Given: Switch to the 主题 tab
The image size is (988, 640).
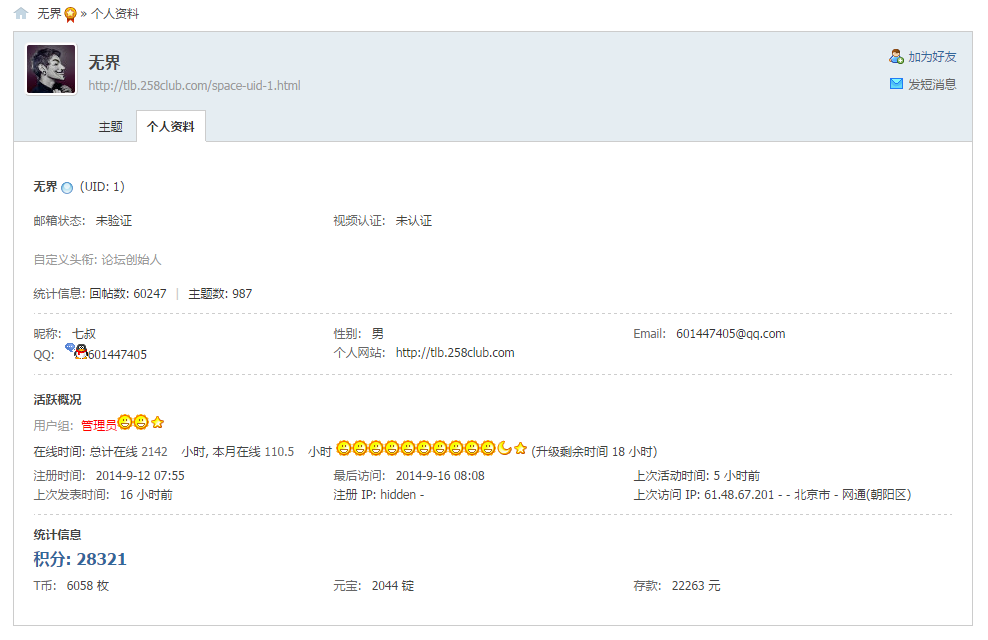Looking at the screenshot, I should click(x=110, y=127).
